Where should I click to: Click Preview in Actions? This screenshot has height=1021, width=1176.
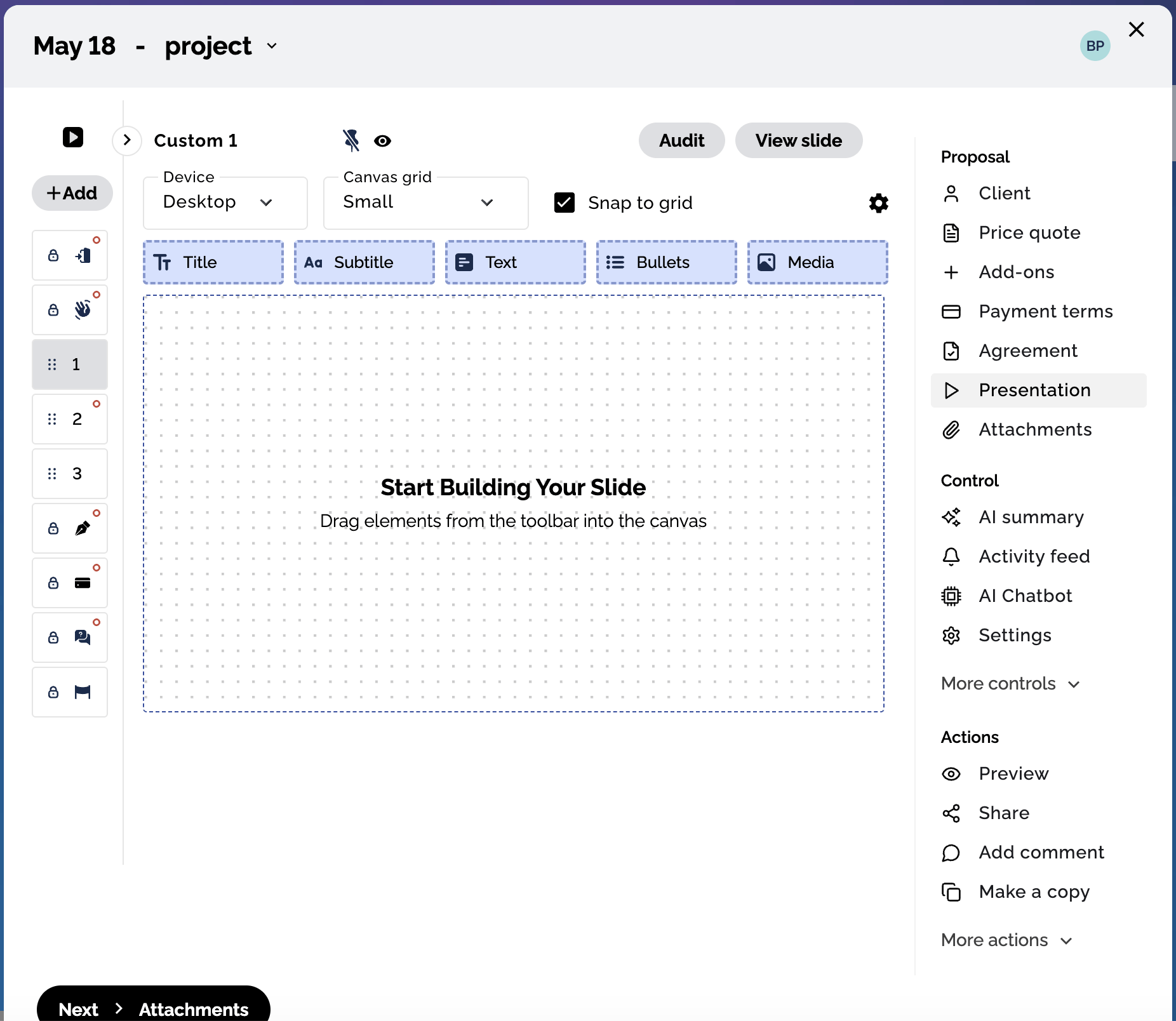1038,773
